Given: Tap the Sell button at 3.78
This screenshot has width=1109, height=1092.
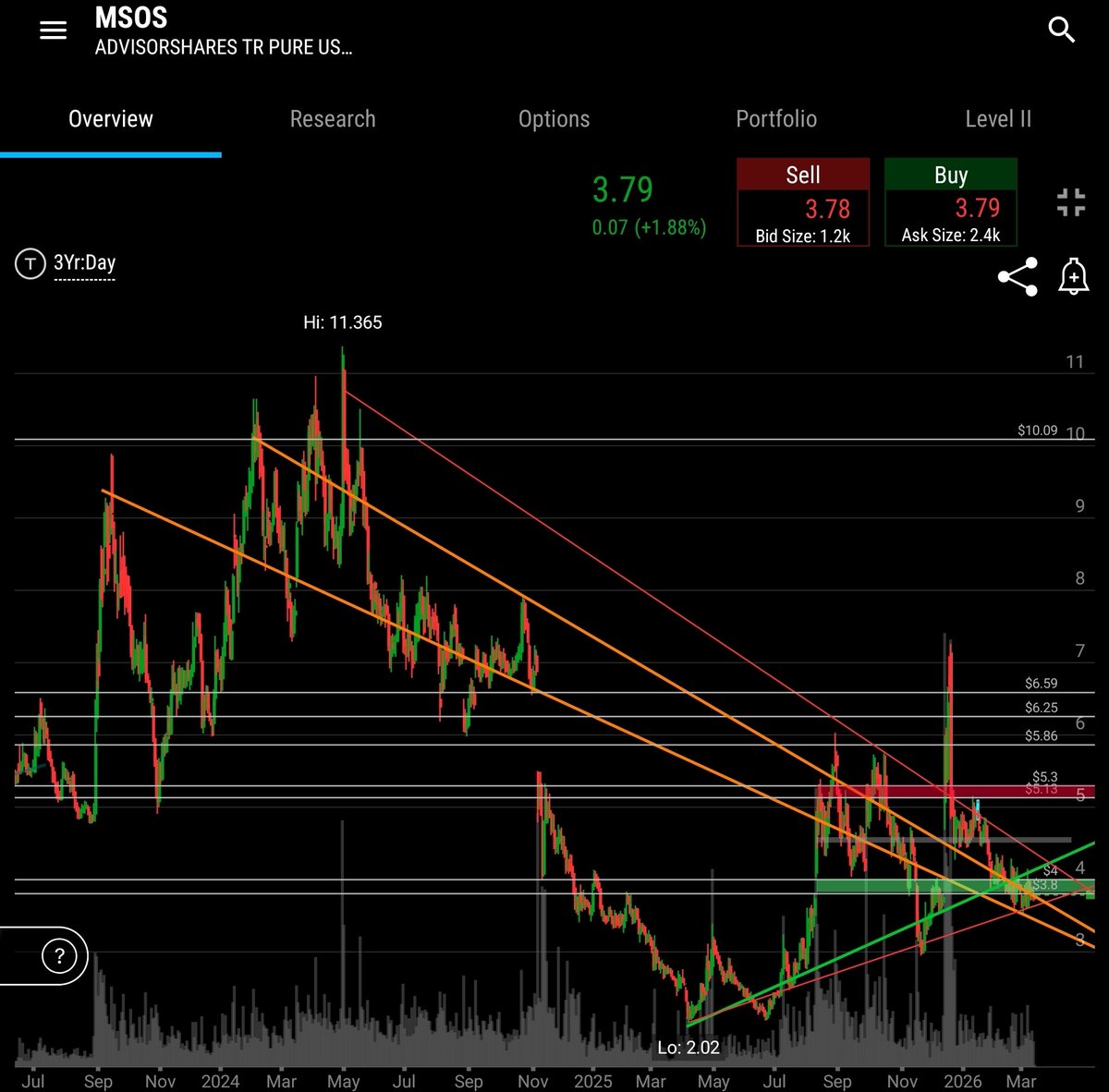Looking at the screenshot, I should point(803,202).
